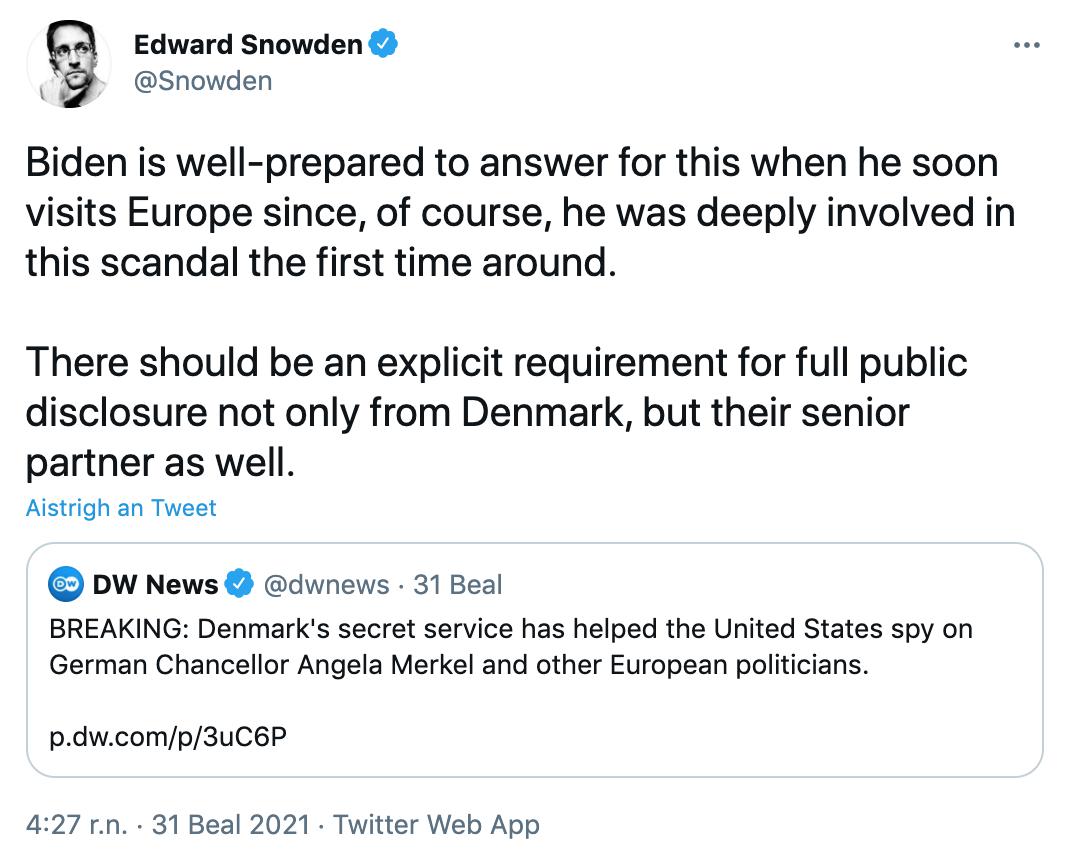Click the DW logo avatar in quoted tweet
The height and width of the screenshot is (858, 1070).
coord(66,584)
